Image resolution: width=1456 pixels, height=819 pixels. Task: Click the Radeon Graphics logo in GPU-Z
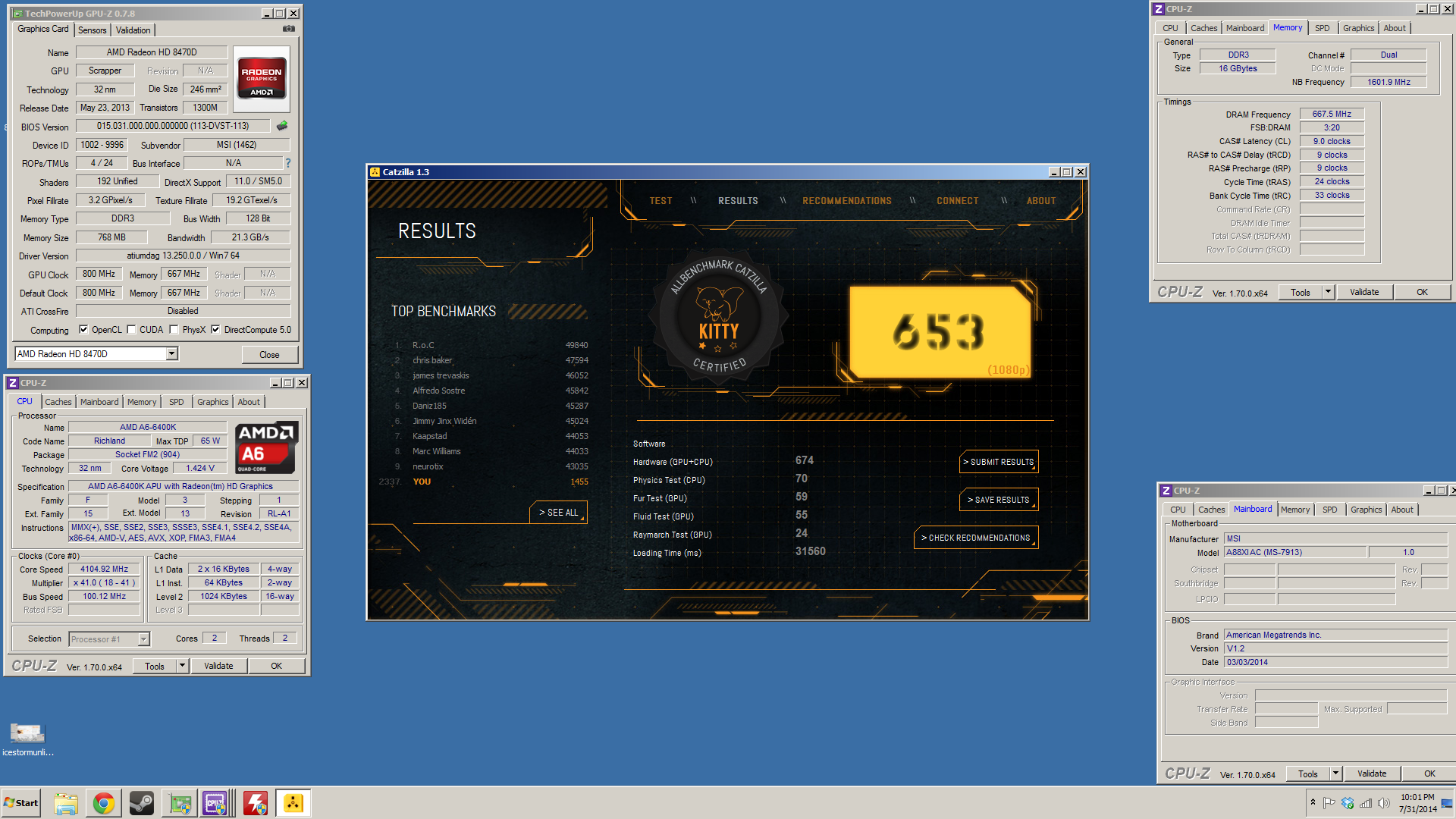tap(262, 77)
